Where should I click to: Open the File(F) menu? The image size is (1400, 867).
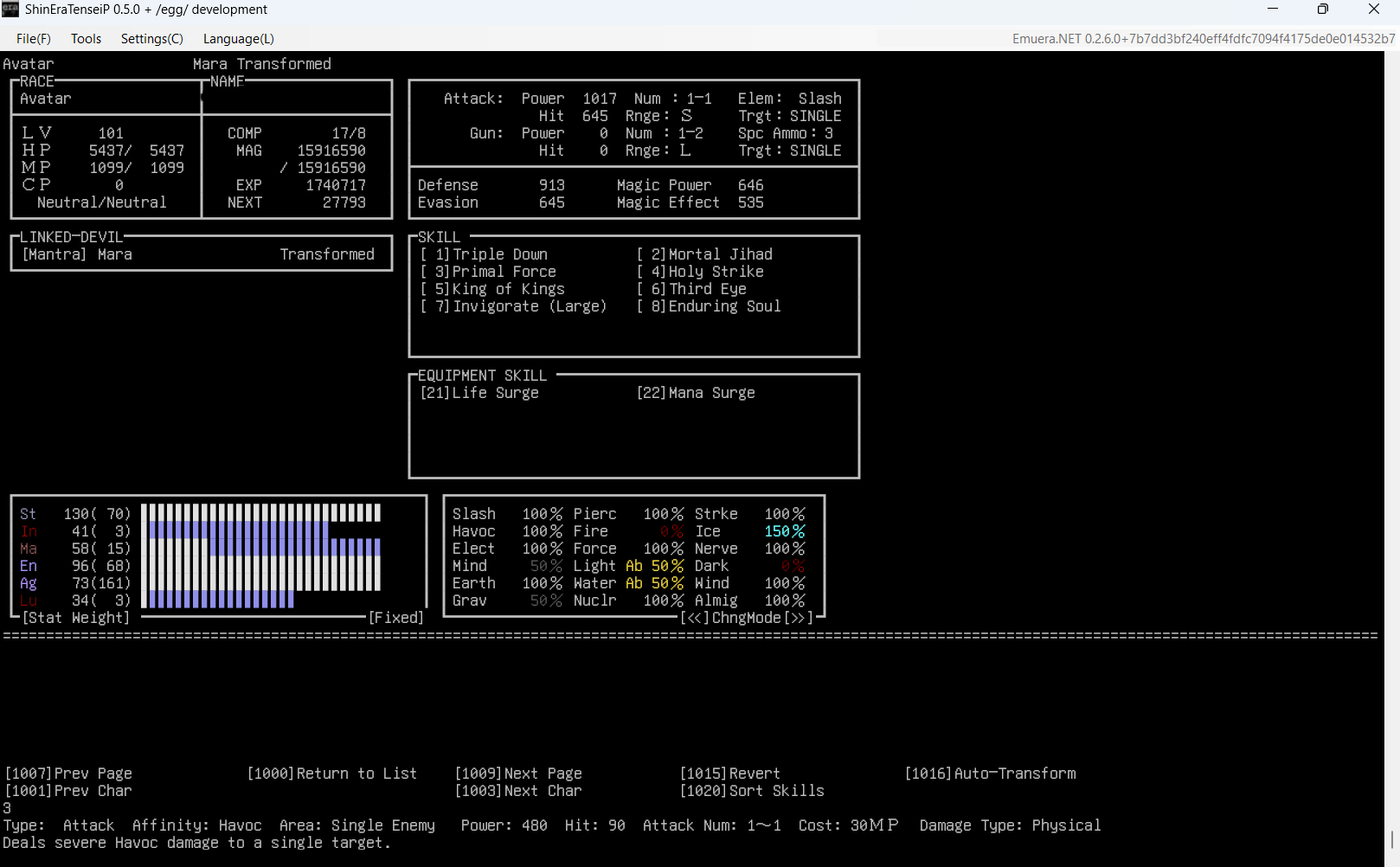click(34, 38)
